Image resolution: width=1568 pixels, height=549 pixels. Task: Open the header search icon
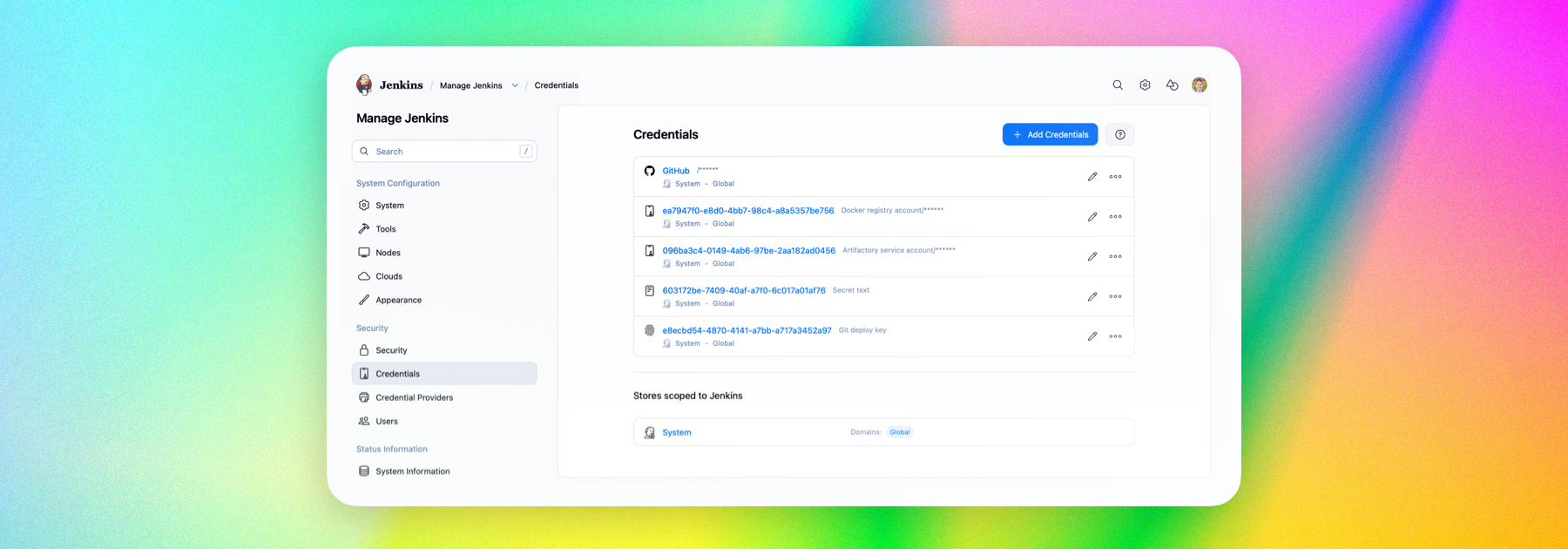[x=1118, y=85]
